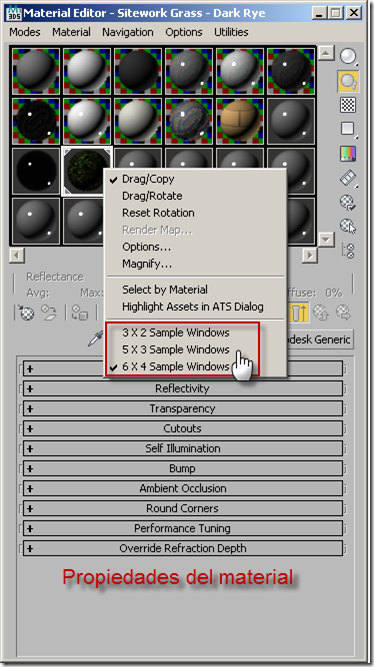Click the Autodesk Generic material type button
The height and width of the screenshot is (667, 374).
(x=321, y=339)
